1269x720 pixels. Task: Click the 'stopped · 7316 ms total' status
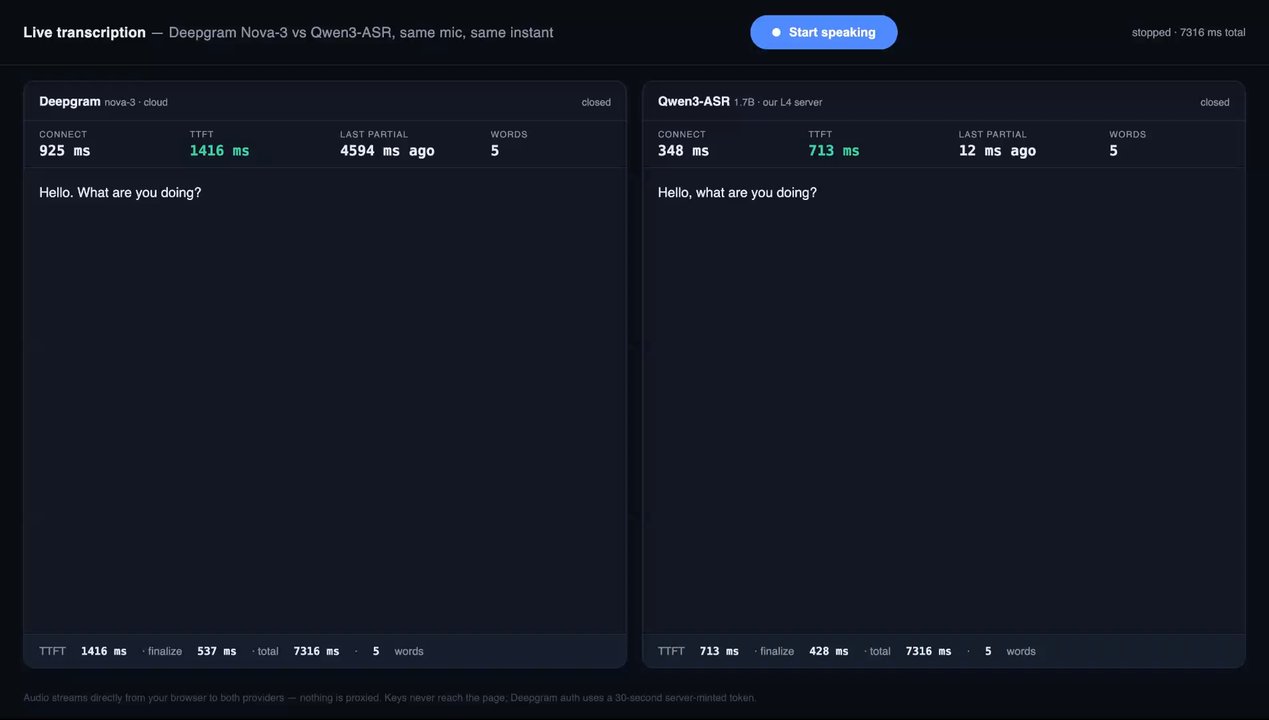(x=1188, y=32)
